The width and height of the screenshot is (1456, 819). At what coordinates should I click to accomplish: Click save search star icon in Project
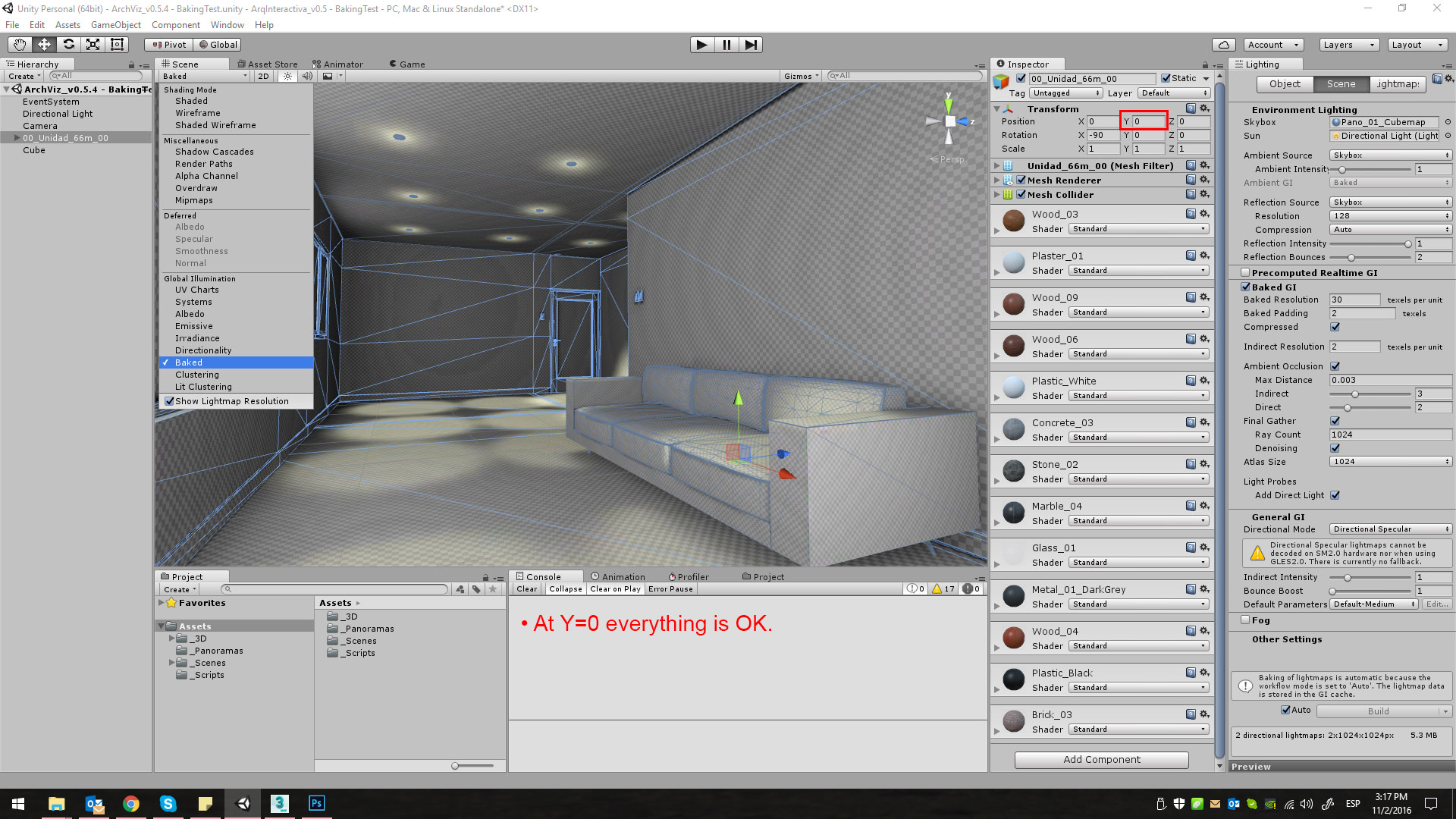tap(493, 589)
